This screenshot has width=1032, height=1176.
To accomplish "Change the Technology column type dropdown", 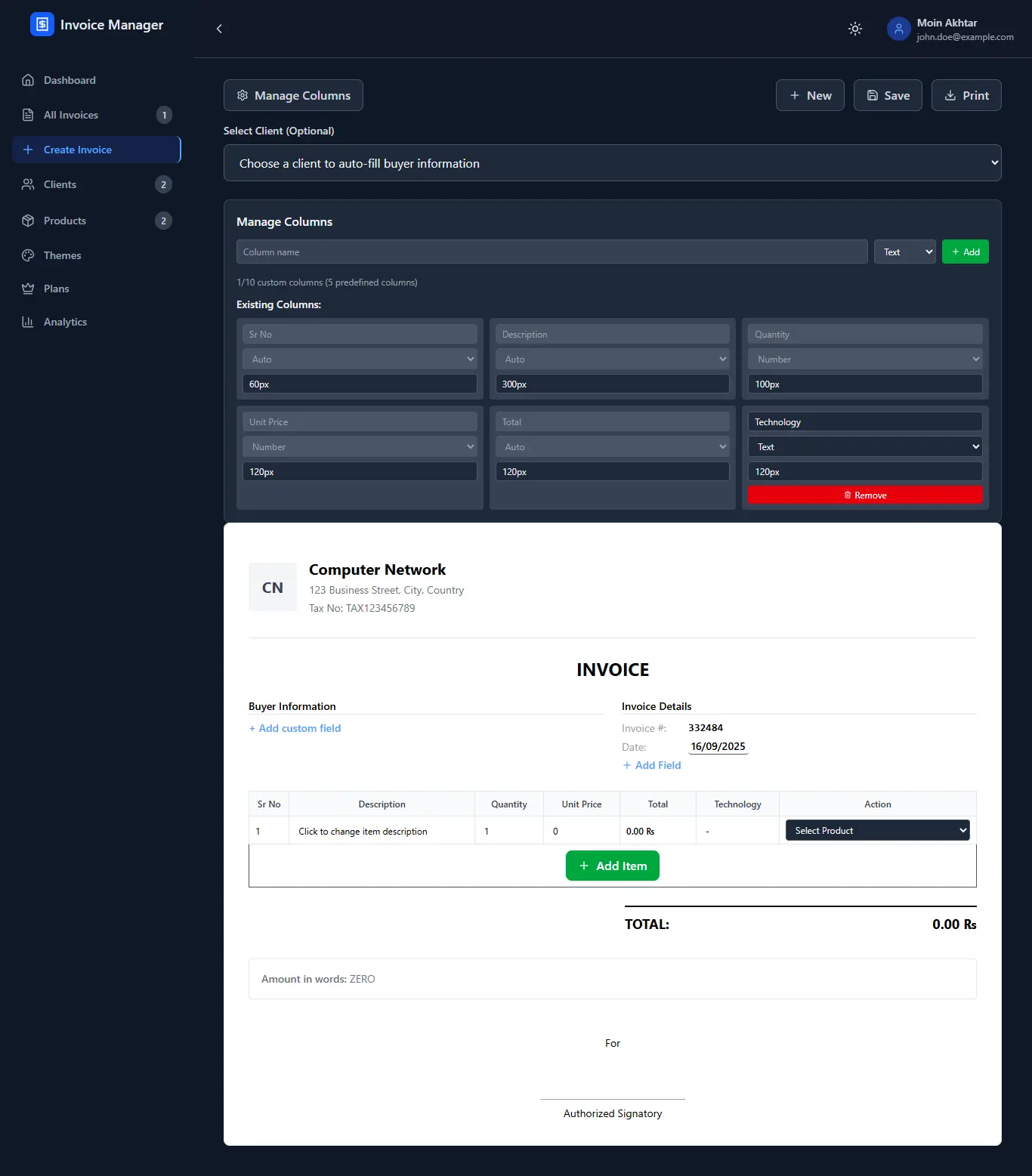I will click(864, 447).
